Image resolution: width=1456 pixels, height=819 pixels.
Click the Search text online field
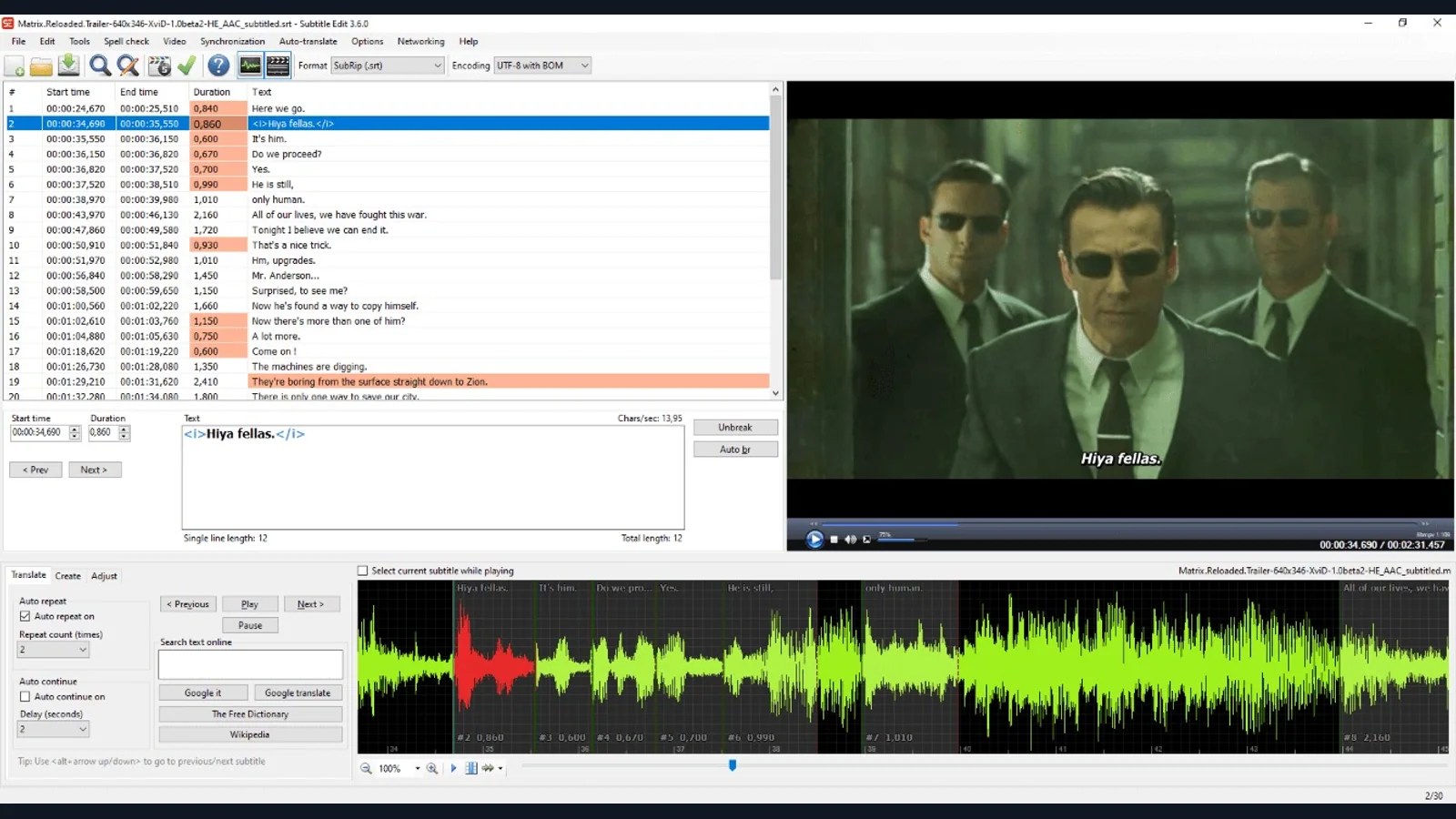coord(250,664)
